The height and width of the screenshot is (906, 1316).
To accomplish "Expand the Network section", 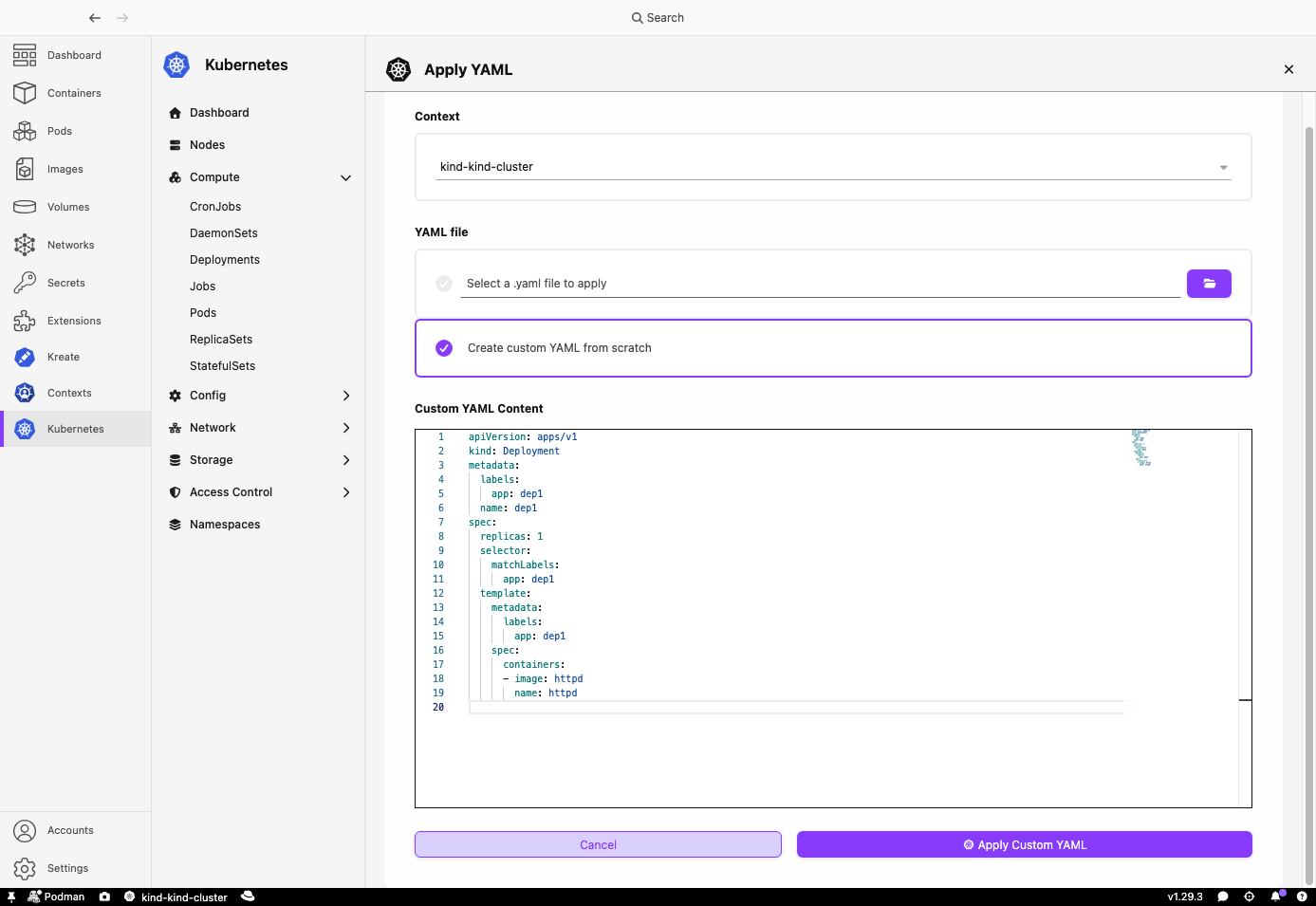I will click(258, 428).
